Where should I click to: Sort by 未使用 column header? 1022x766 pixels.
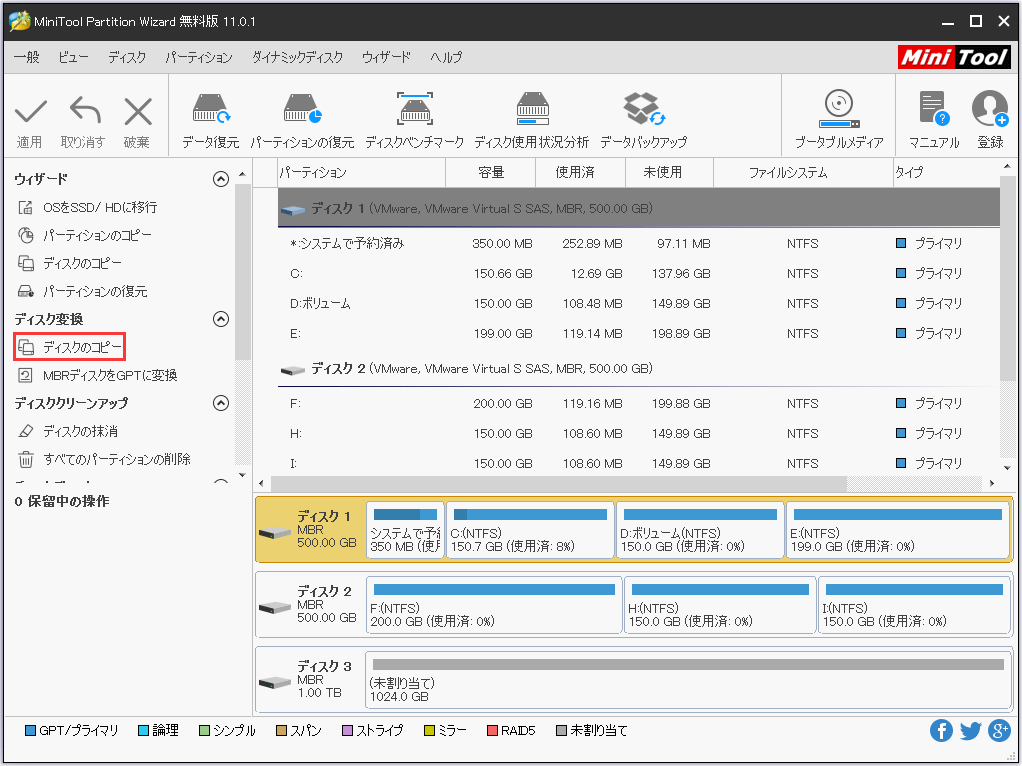pos(669,173)
